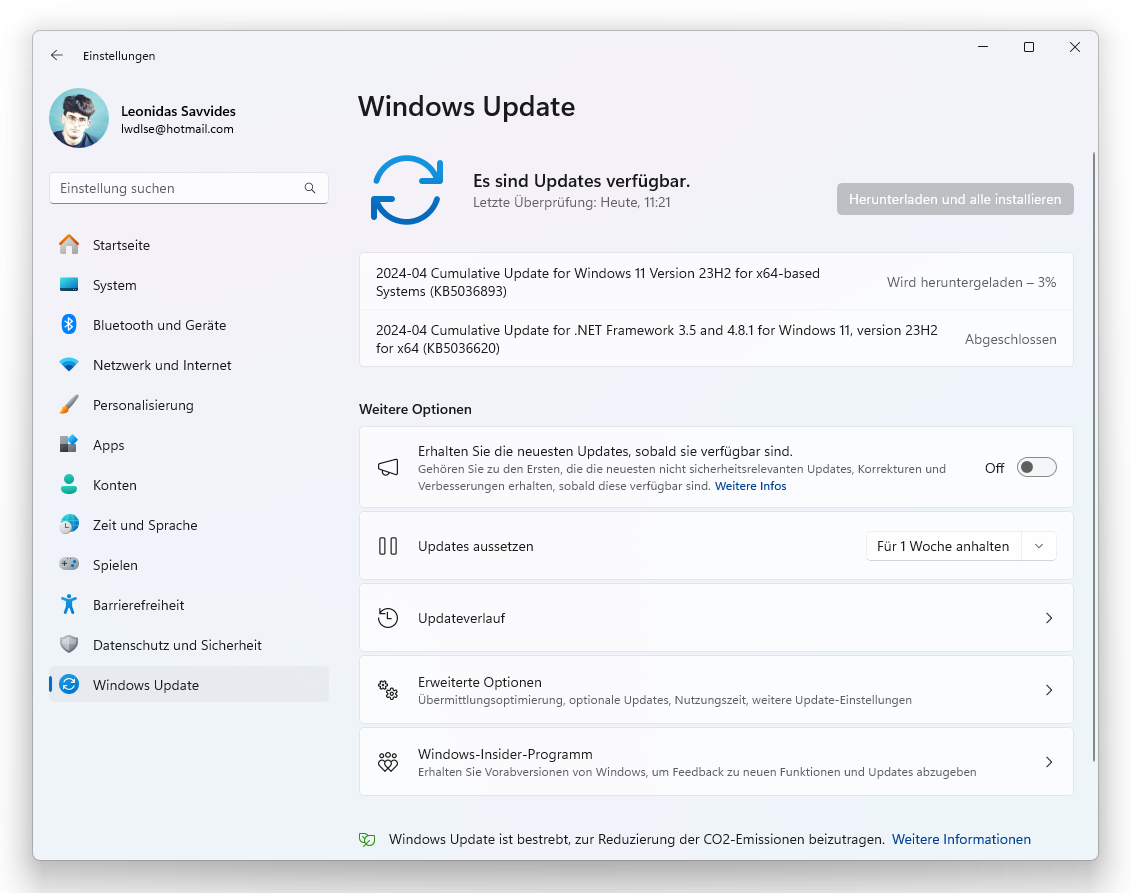Click the Letzte Überprüfung: Heute, 11:21 text

tap(572, 203)
